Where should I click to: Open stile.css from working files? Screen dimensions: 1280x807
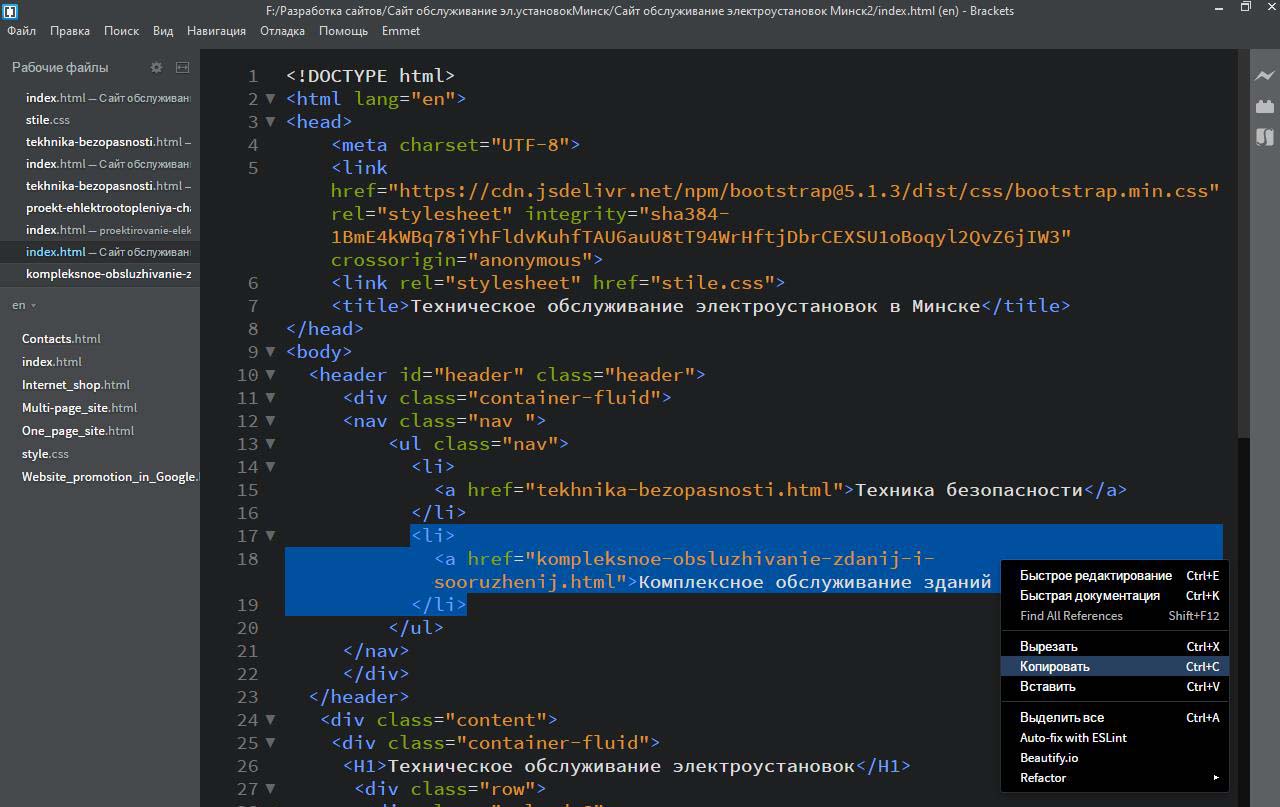click(x=48, y=120)
